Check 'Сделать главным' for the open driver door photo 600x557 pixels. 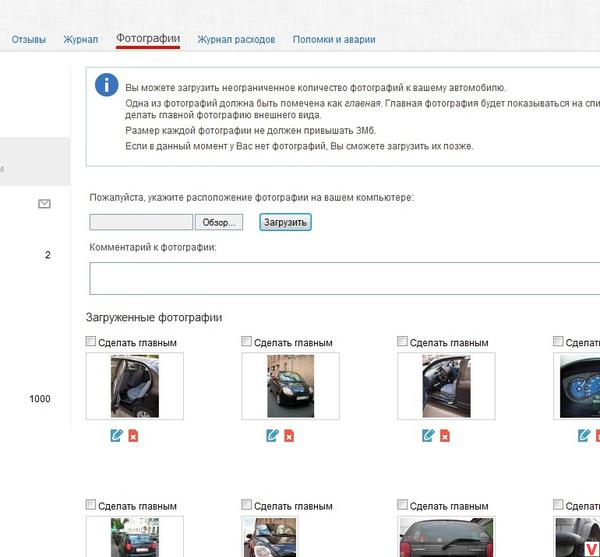[402, 341]
